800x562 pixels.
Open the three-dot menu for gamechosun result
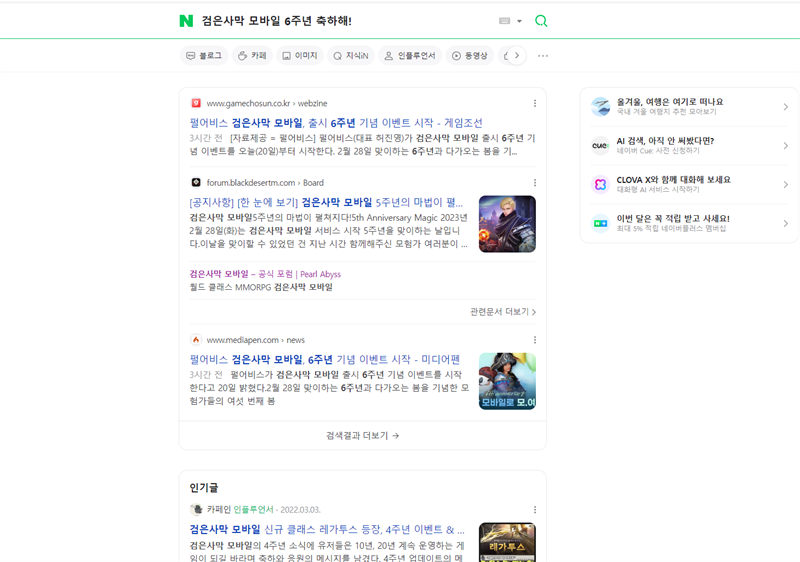tap(535, 103)
